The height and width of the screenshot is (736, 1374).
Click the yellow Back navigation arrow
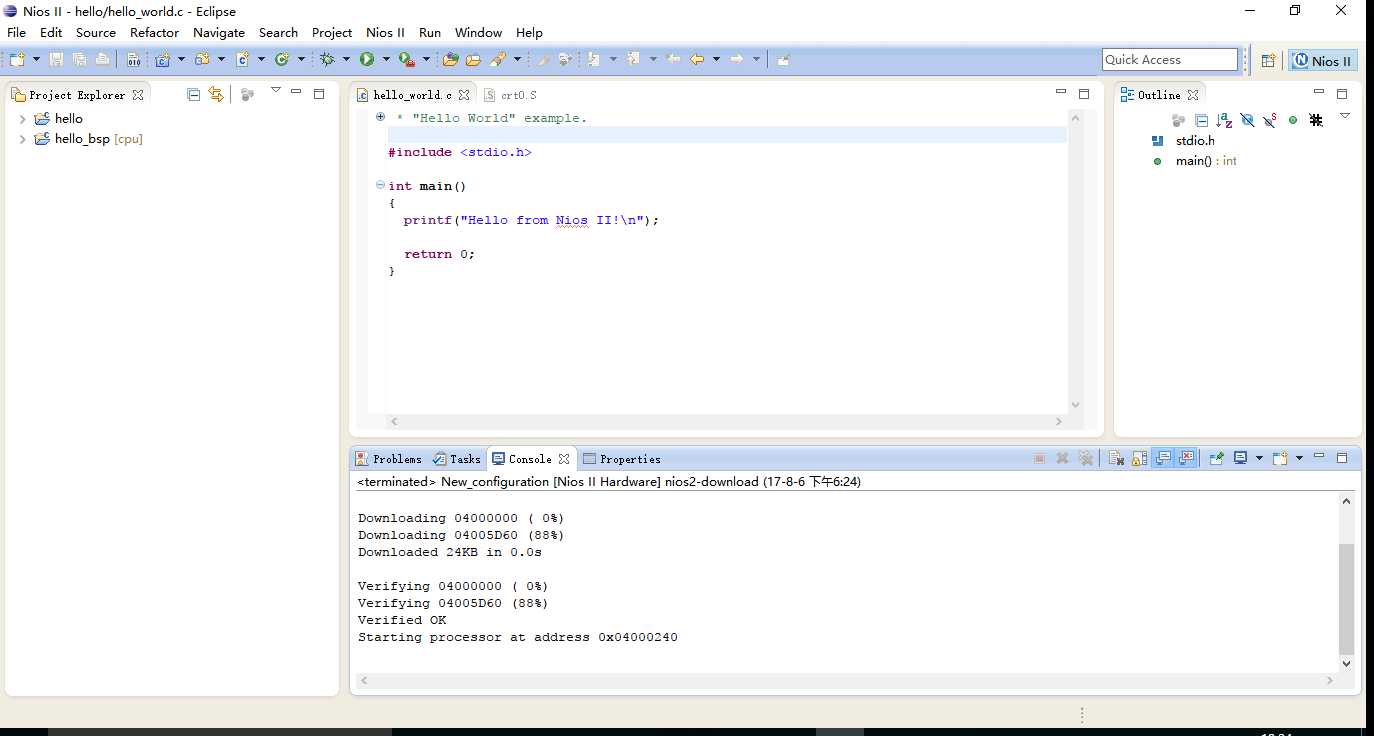pyautogui.click(x=696, y=59)
